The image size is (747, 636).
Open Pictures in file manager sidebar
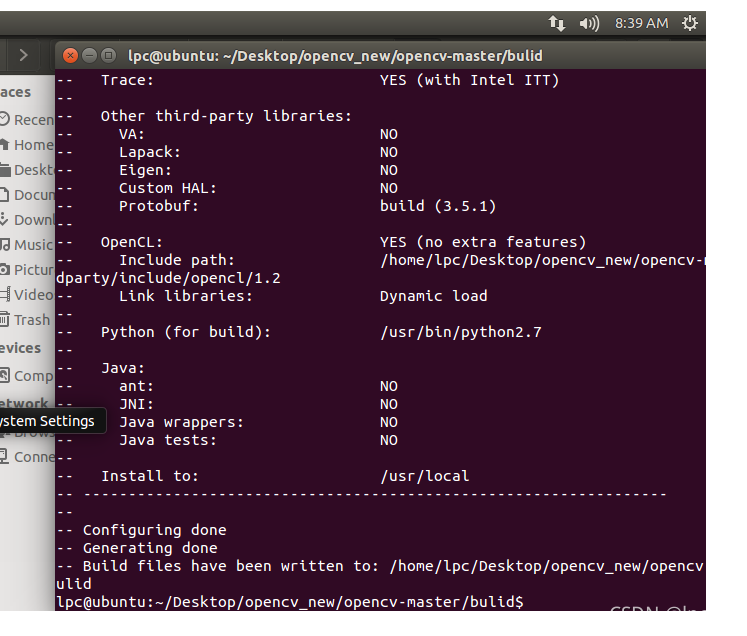point(27,270)
